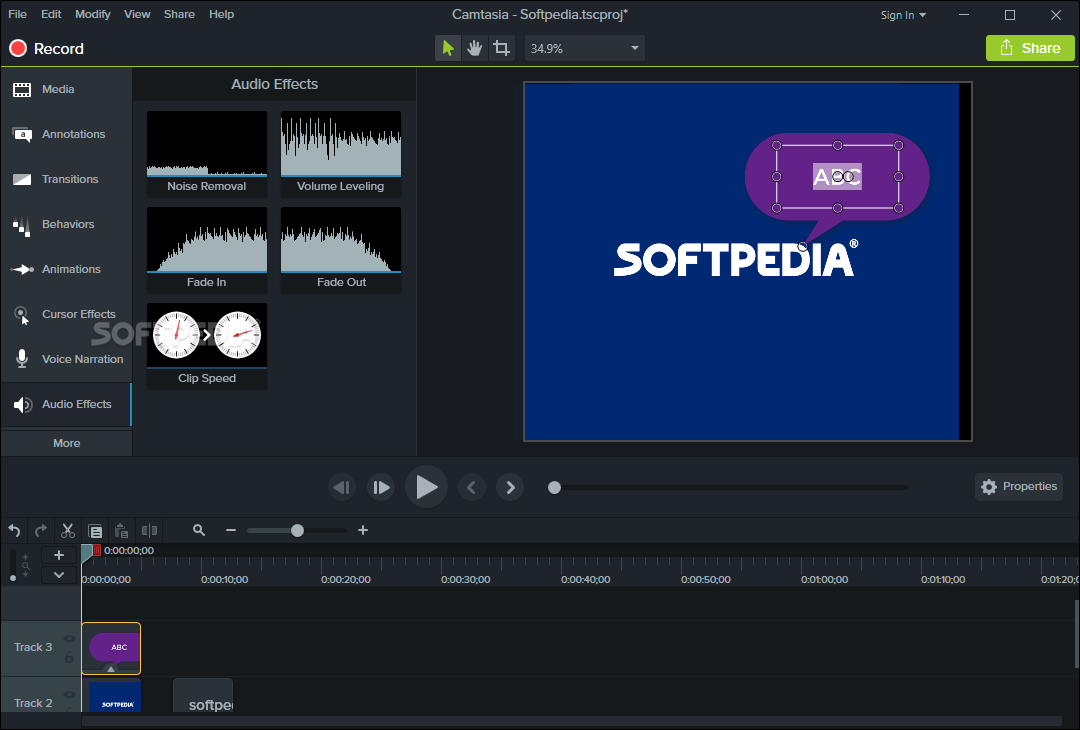This screenshot has height=730, width=1080.
Task: Click the large Play button
Action: point(426,487)
